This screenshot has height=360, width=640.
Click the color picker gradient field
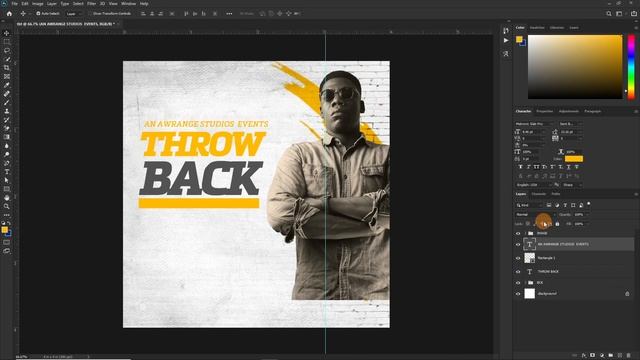click(x=575, y=67)
